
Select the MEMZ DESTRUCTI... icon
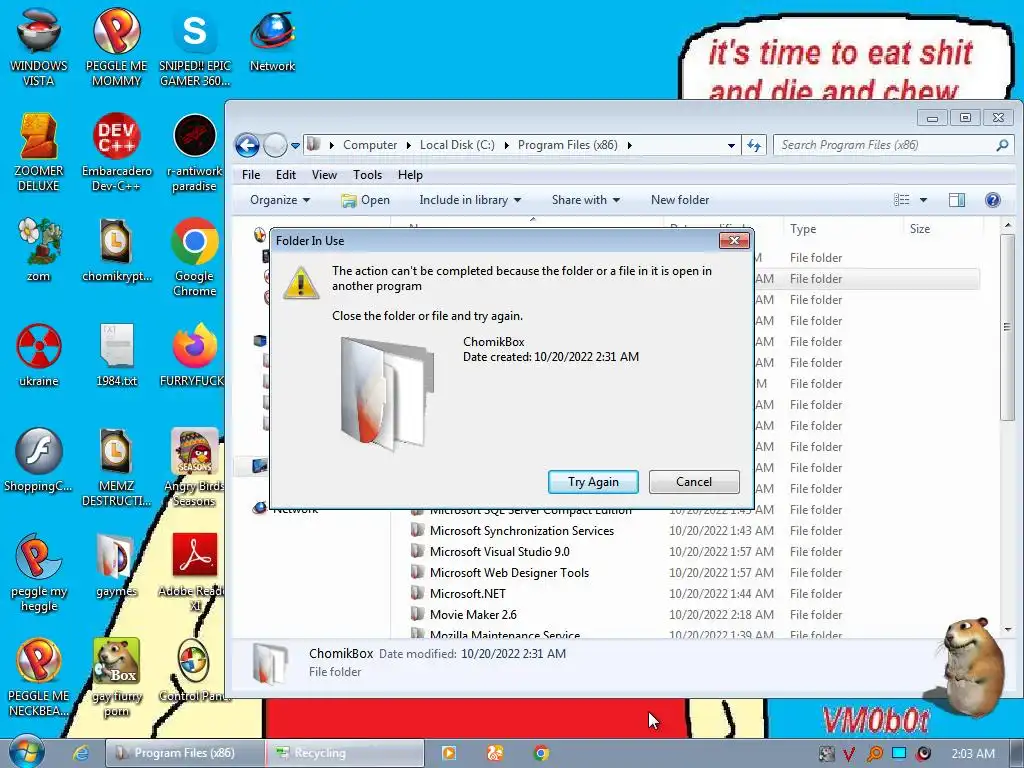[116, 467]
